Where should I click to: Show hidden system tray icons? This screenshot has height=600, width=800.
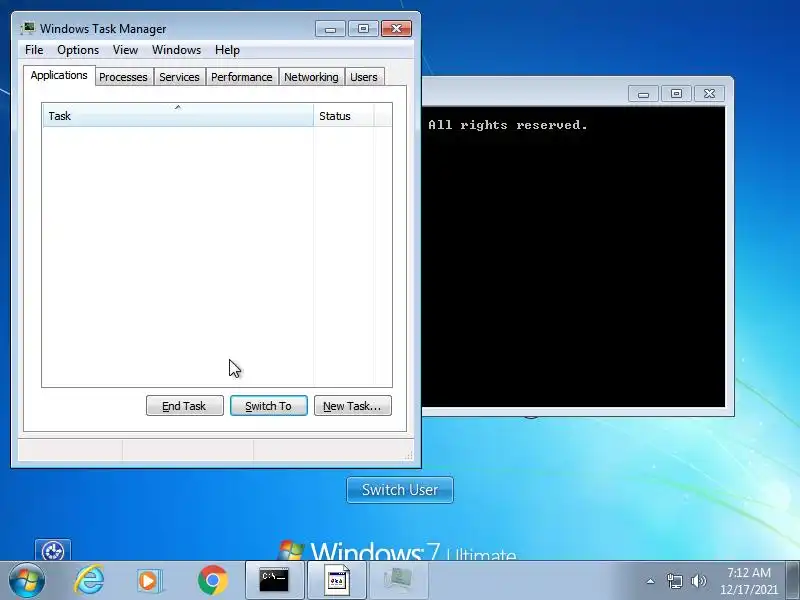point(651,581)
